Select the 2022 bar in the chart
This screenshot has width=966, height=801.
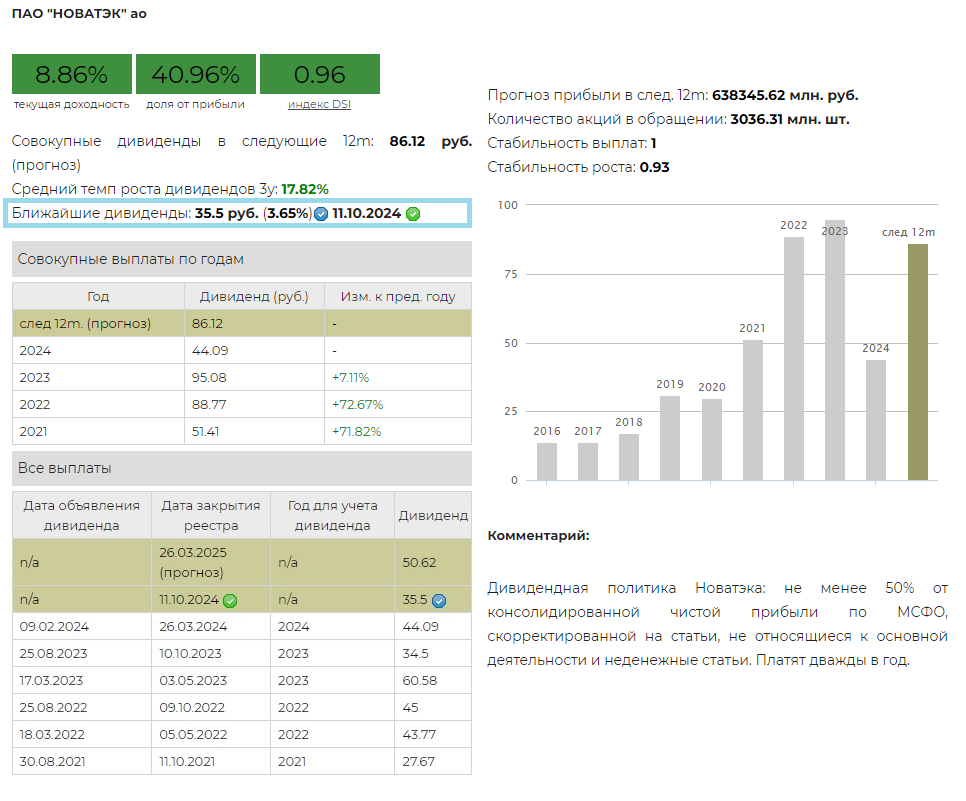click(794, 358)
